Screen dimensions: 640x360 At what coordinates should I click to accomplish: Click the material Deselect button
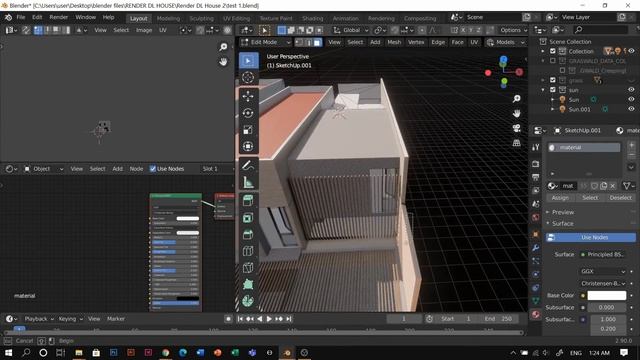pos(620,198)
